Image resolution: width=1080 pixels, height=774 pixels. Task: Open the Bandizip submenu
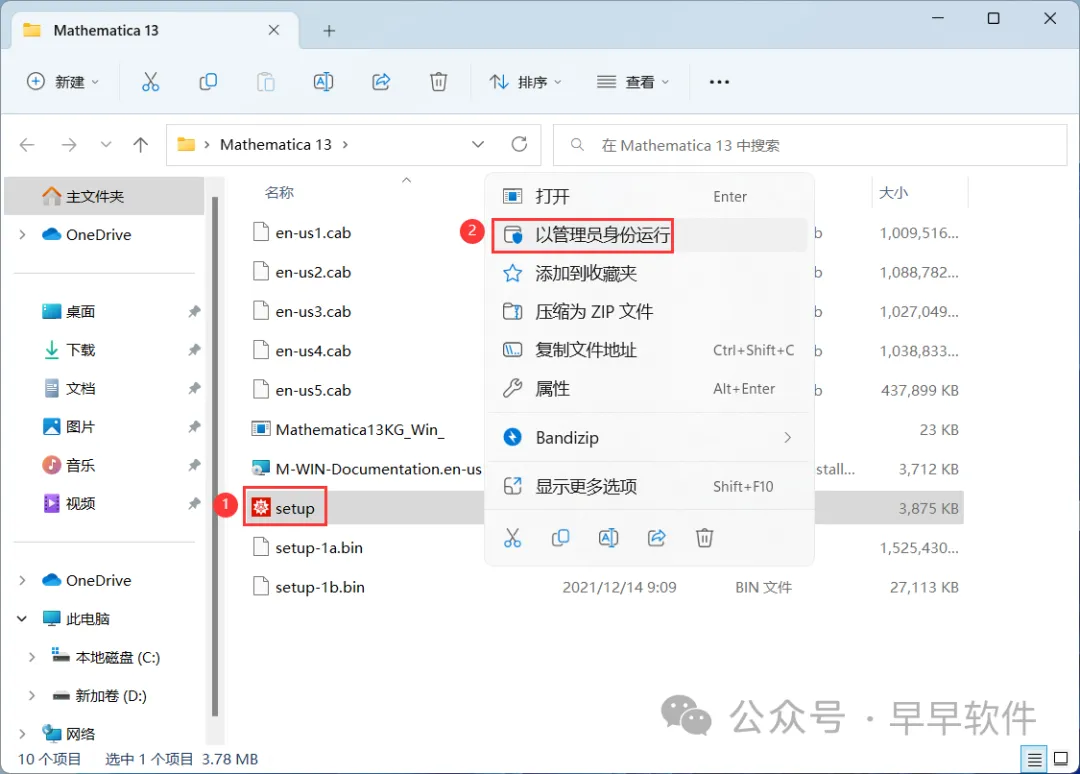click(649, 437)
